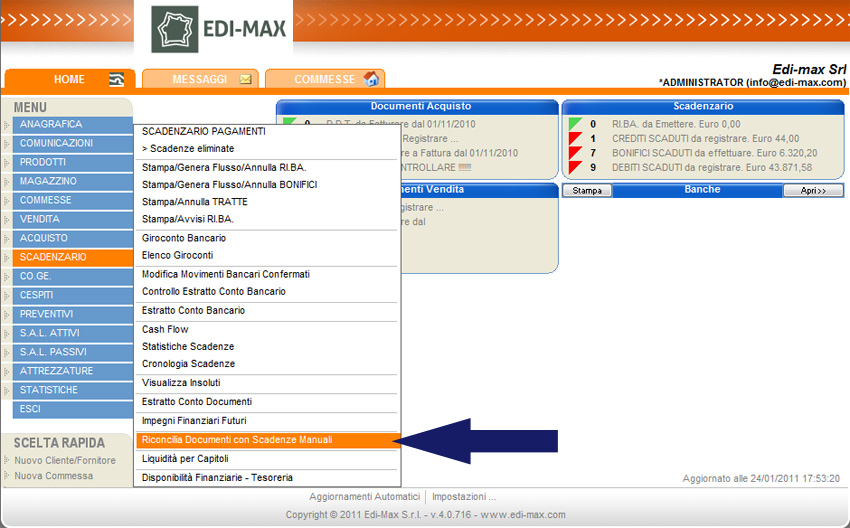Open Giroconto Bancario menu entry

point(184,238)
